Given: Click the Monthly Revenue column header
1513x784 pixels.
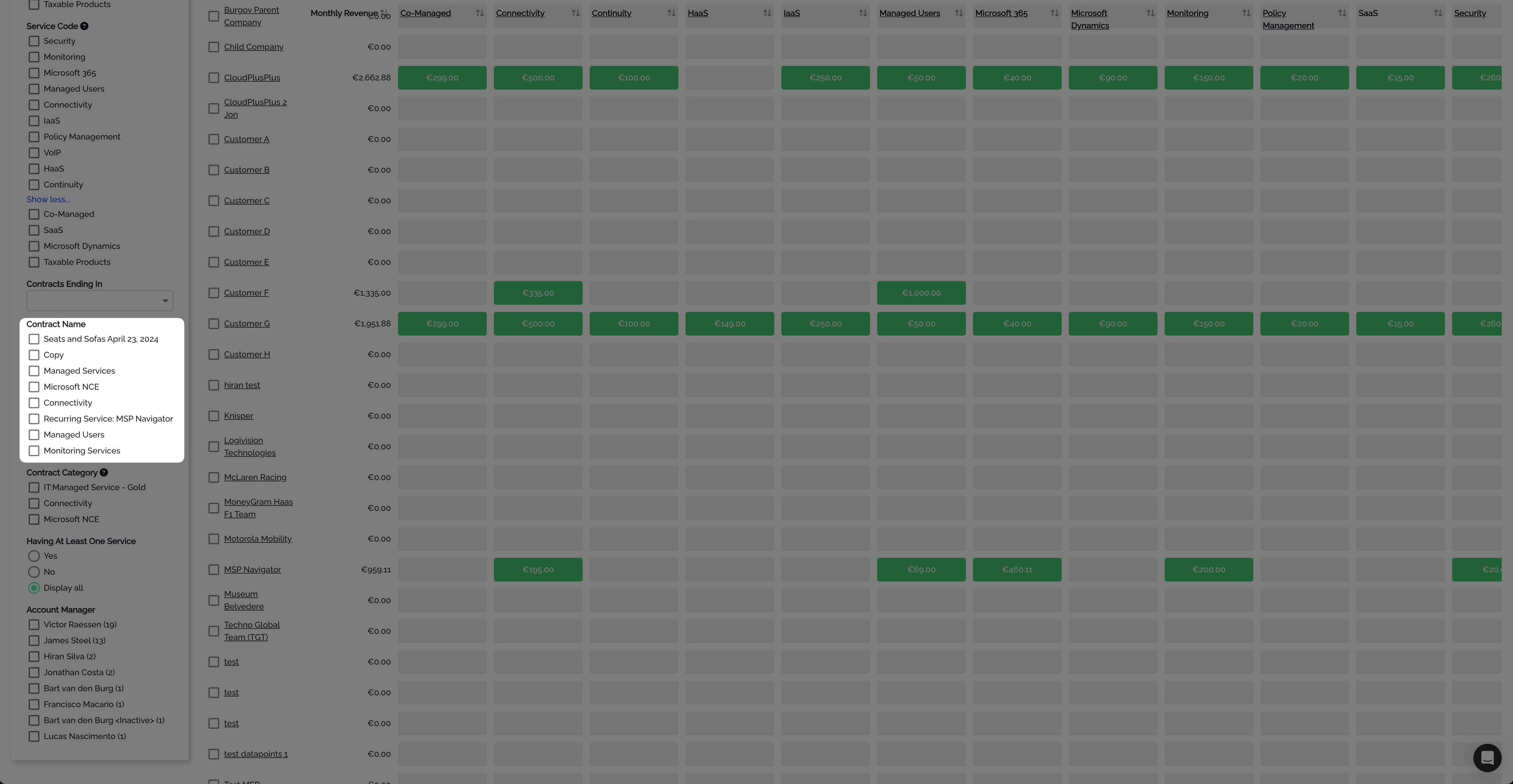Looking at the screenshot, I should click(x=344, y=13).
